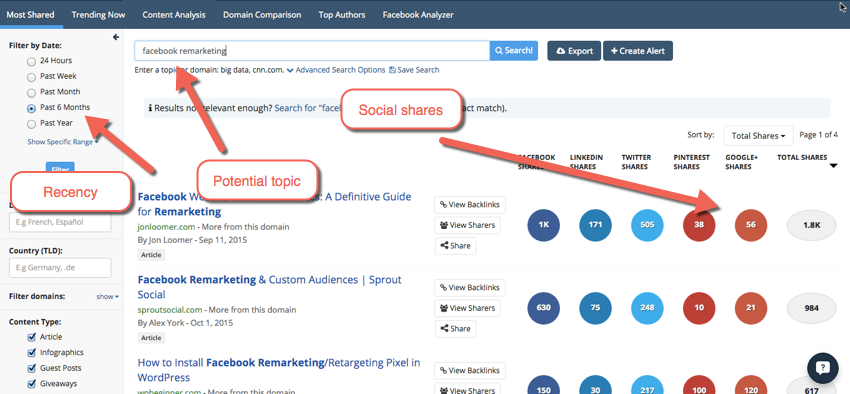Open the sproutsocial.com domain link

pyautogui.click(x=170, y=310)
